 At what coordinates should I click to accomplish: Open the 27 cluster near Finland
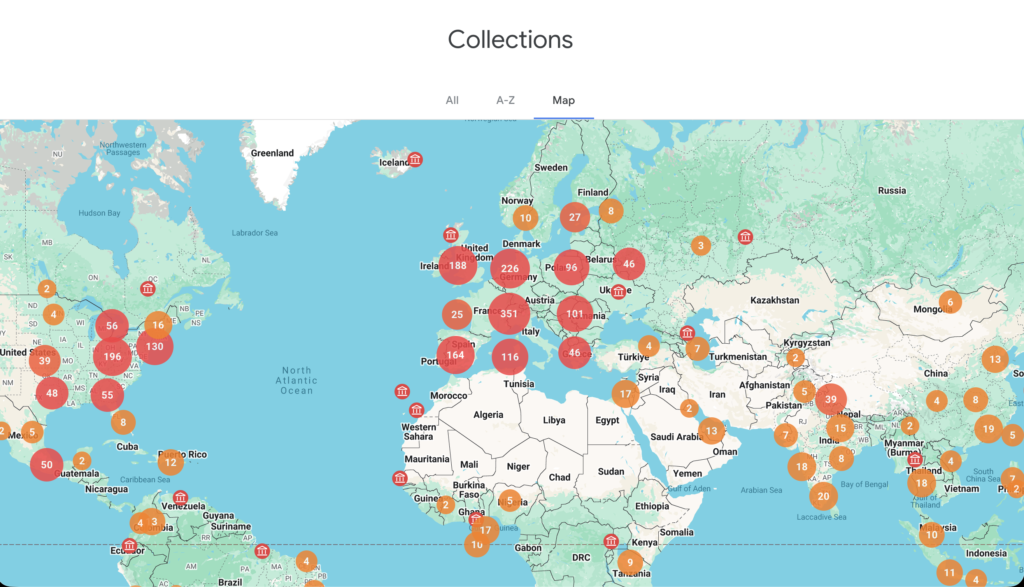(574, 217)
